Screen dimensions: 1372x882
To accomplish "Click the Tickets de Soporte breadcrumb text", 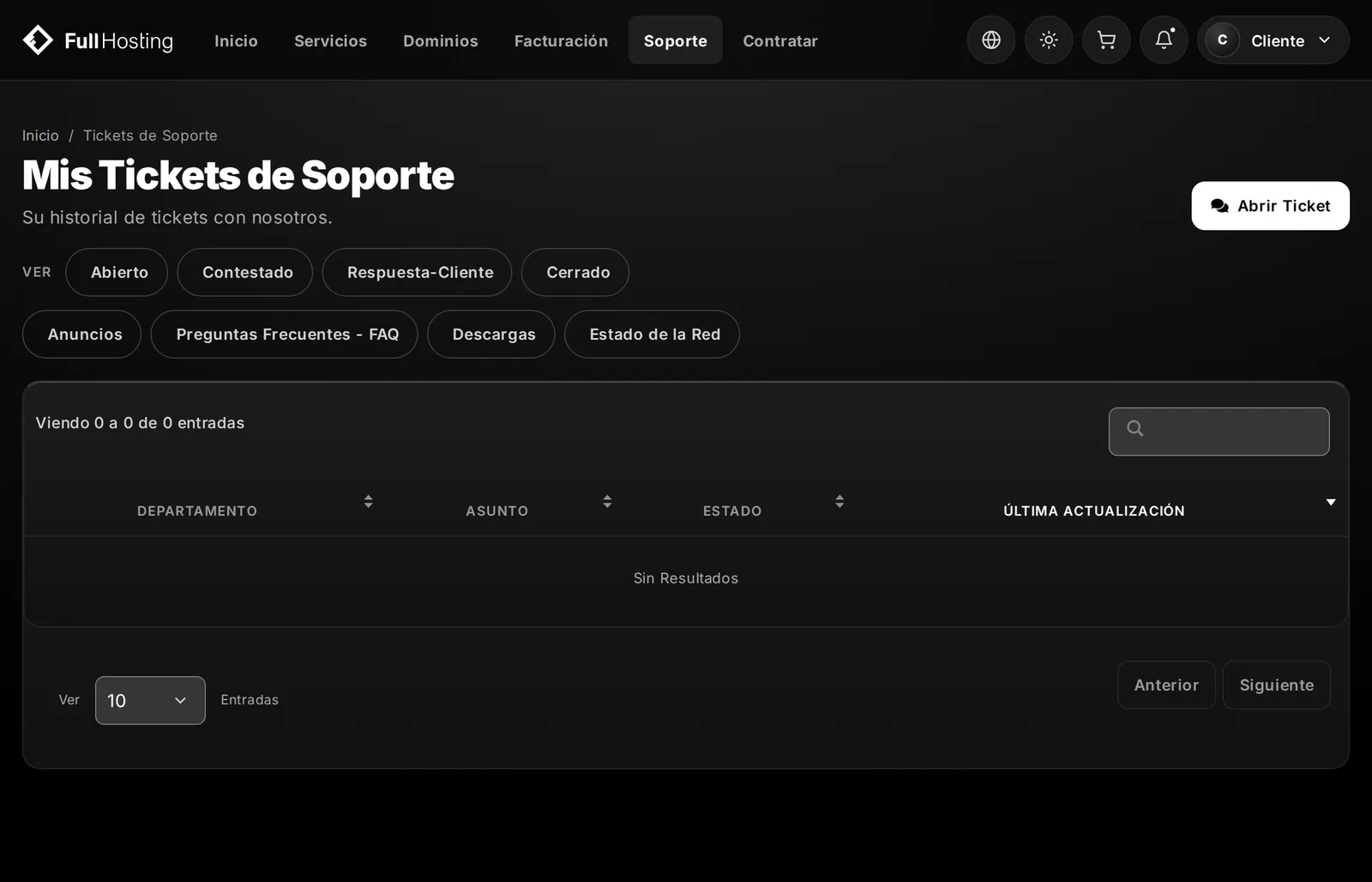I will click(150, 136).
